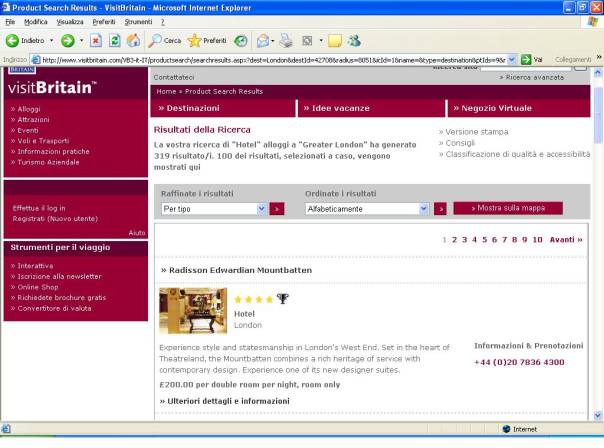Screen dimensions: 604x448
Task: Open the Preferiti star in the toolbar
Action: pos(207,40)
